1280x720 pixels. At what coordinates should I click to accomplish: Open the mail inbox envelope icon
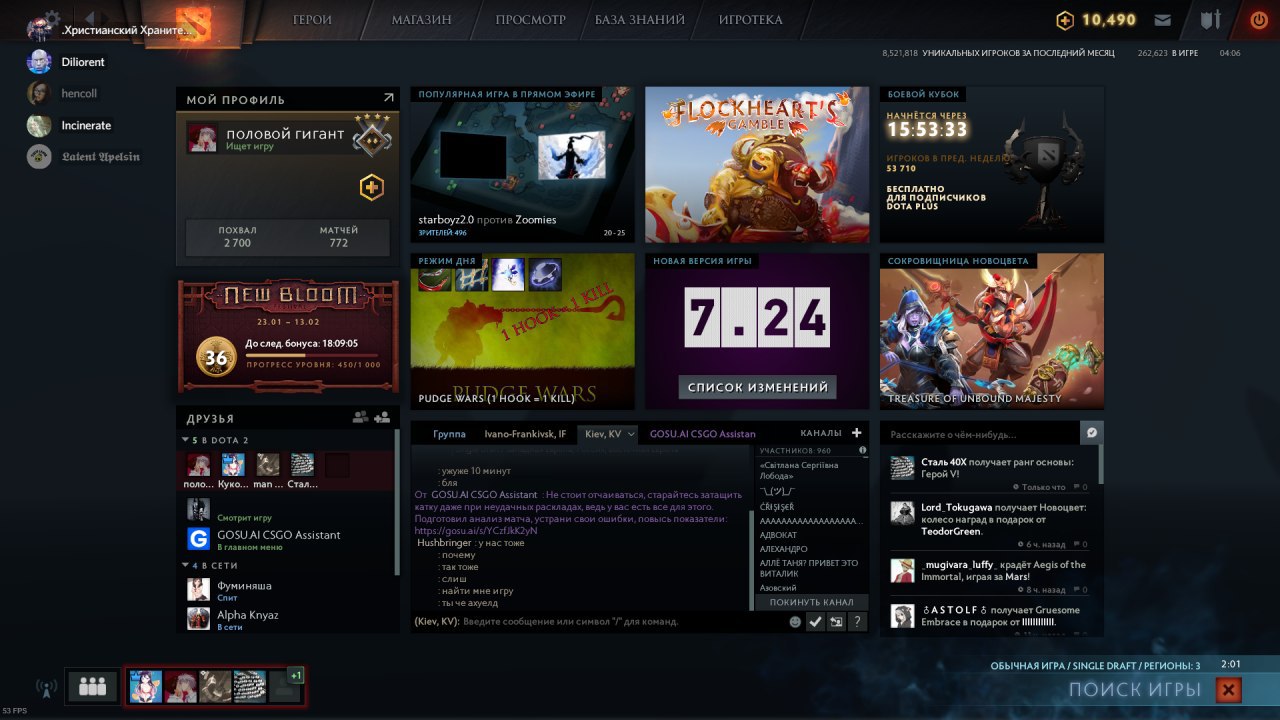(x=1162, y=20)
